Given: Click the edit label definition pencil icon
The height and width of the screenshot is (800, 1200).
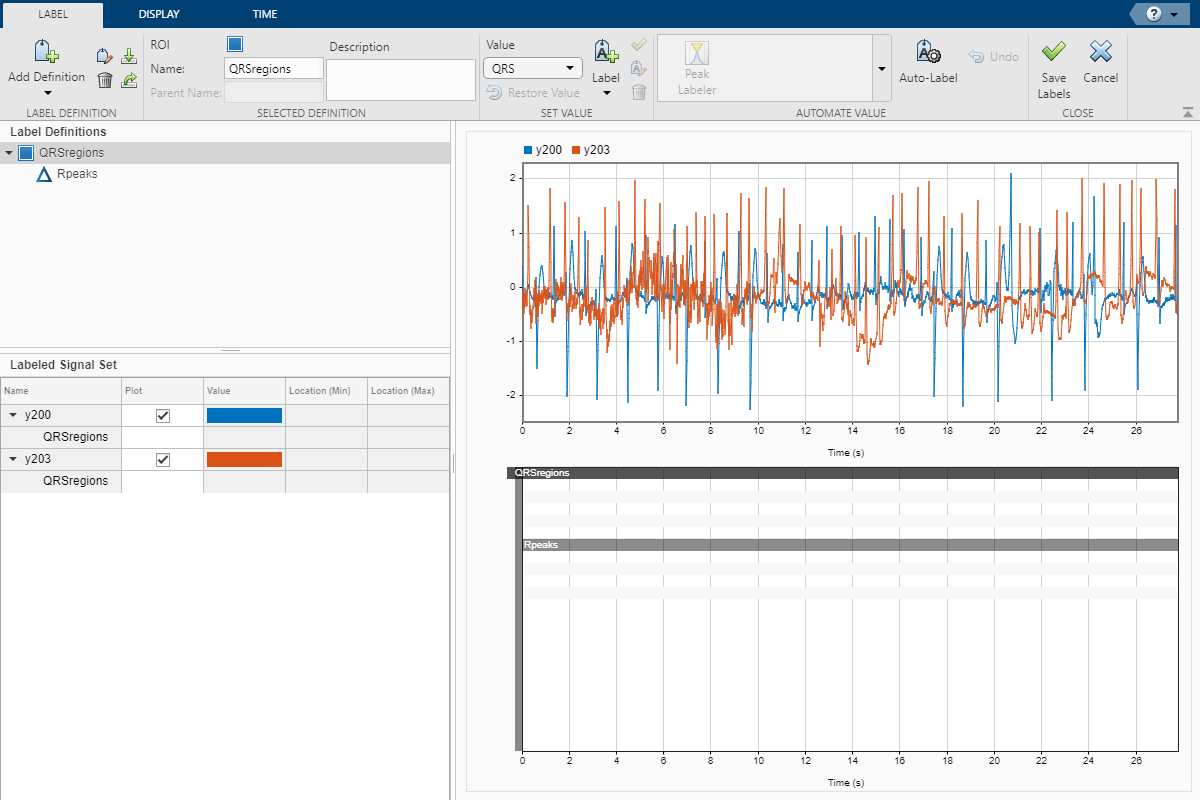Looking at the screenshot, I should point(104,57).
